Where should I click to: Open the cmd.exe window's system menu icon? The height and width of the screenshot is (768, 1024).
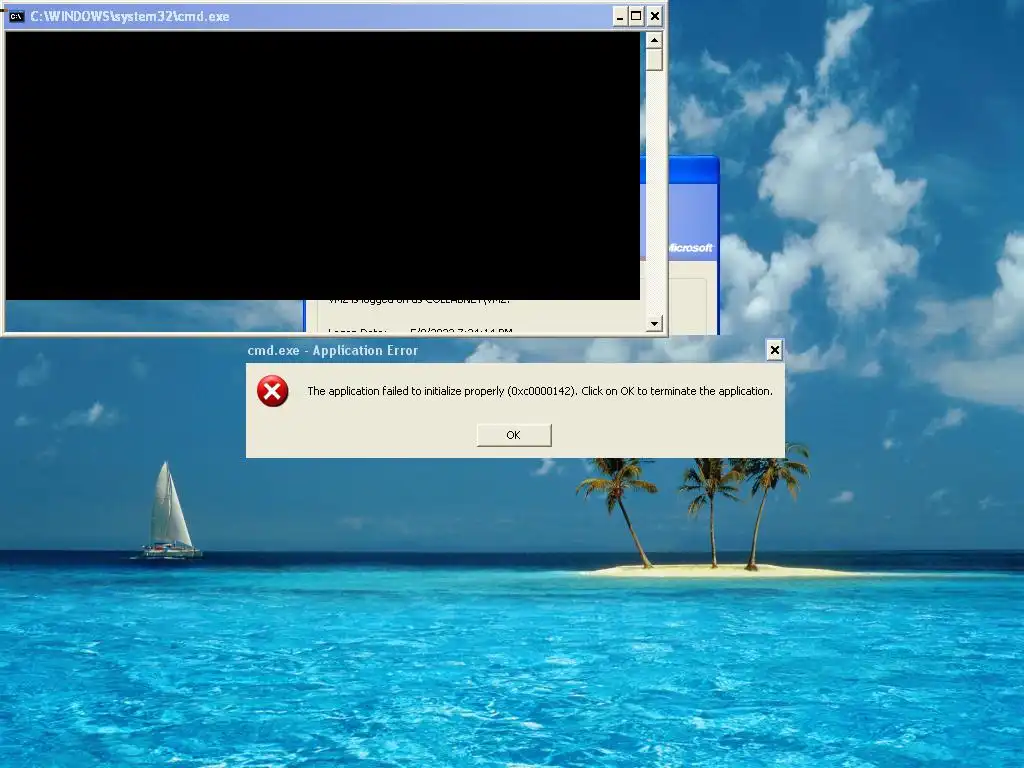(x=16, y=16)
